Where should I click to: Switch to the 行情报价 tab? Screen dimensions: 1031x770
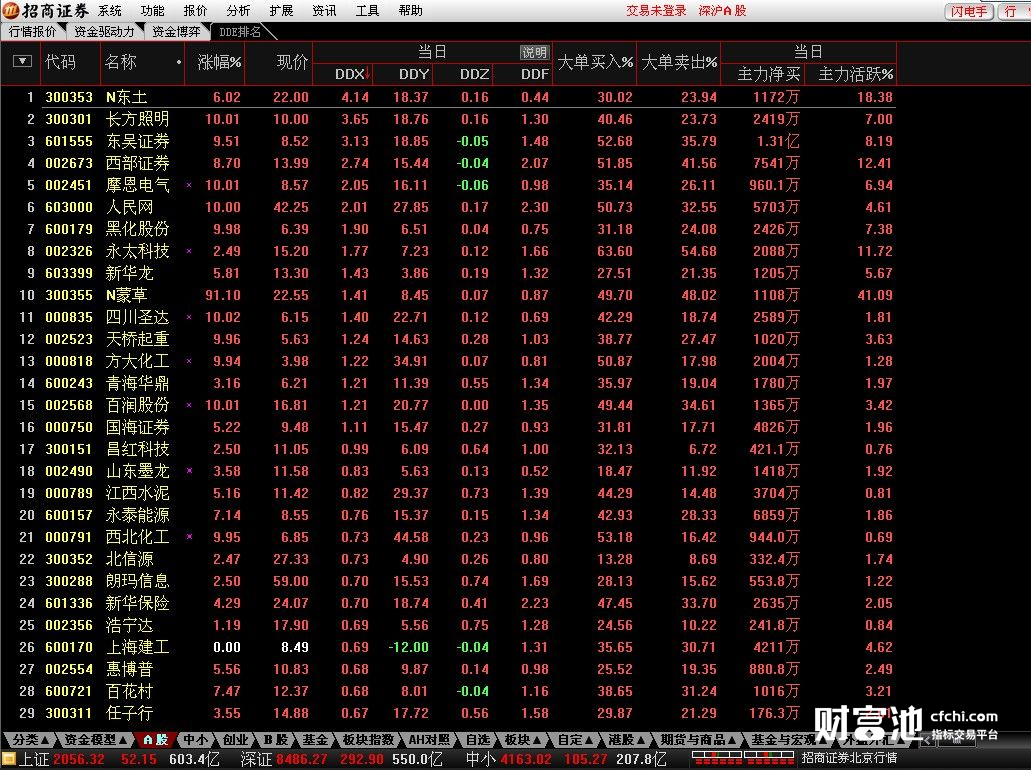32,32
